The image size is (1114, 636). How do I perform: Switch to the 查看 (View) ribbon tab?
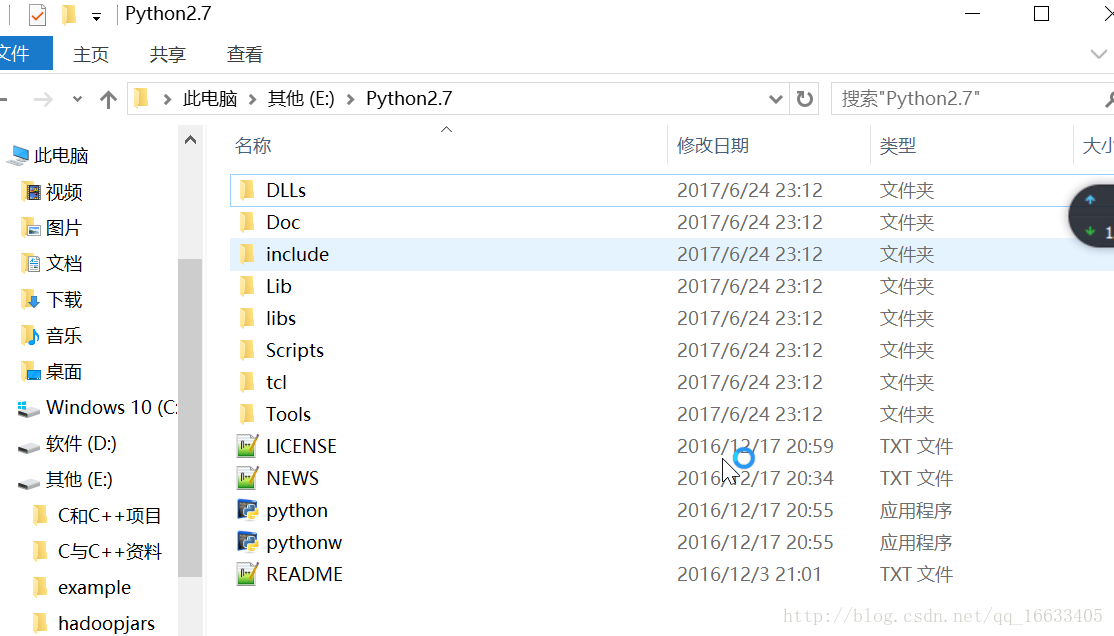(x=244, y=54)
